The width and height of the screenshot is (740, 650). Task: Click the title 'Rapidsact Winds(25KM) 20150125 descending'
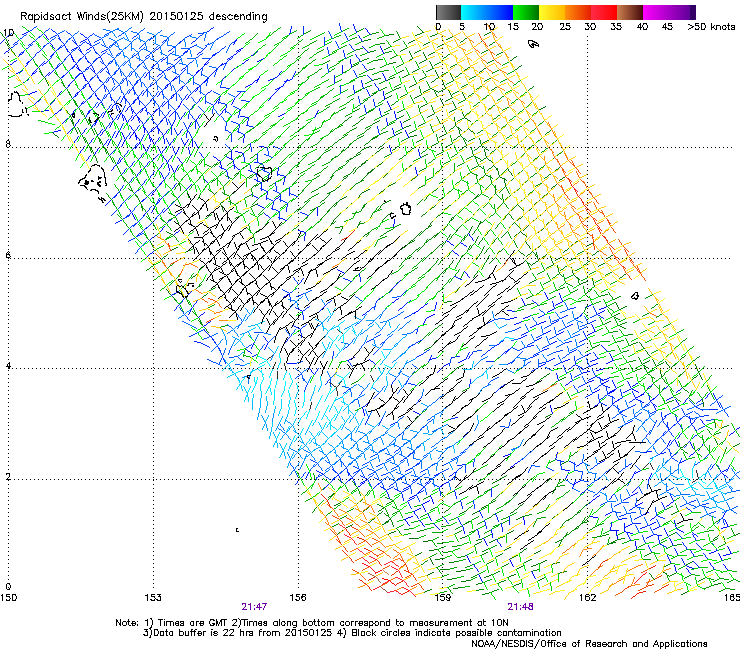pos(143,17)
